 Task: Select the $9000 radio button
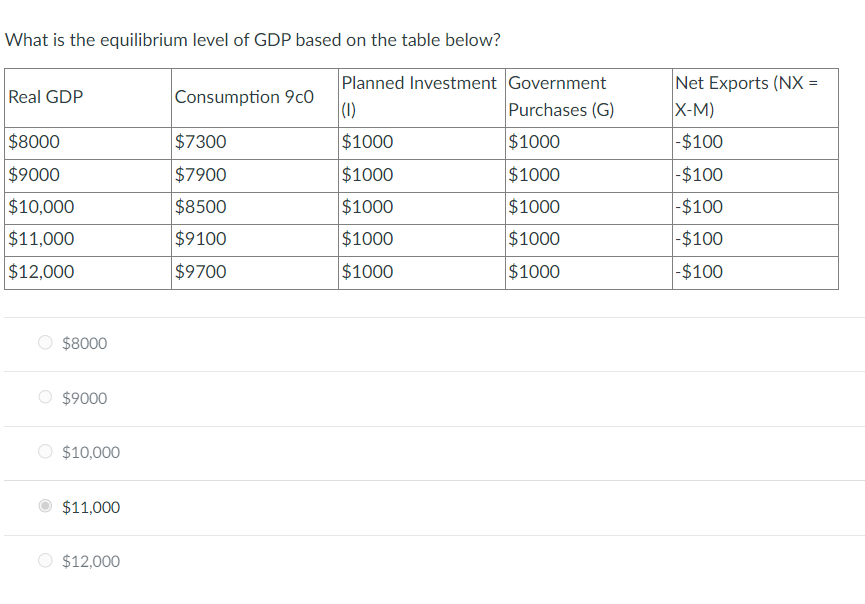pyautogui.click(x=44, y=397)
